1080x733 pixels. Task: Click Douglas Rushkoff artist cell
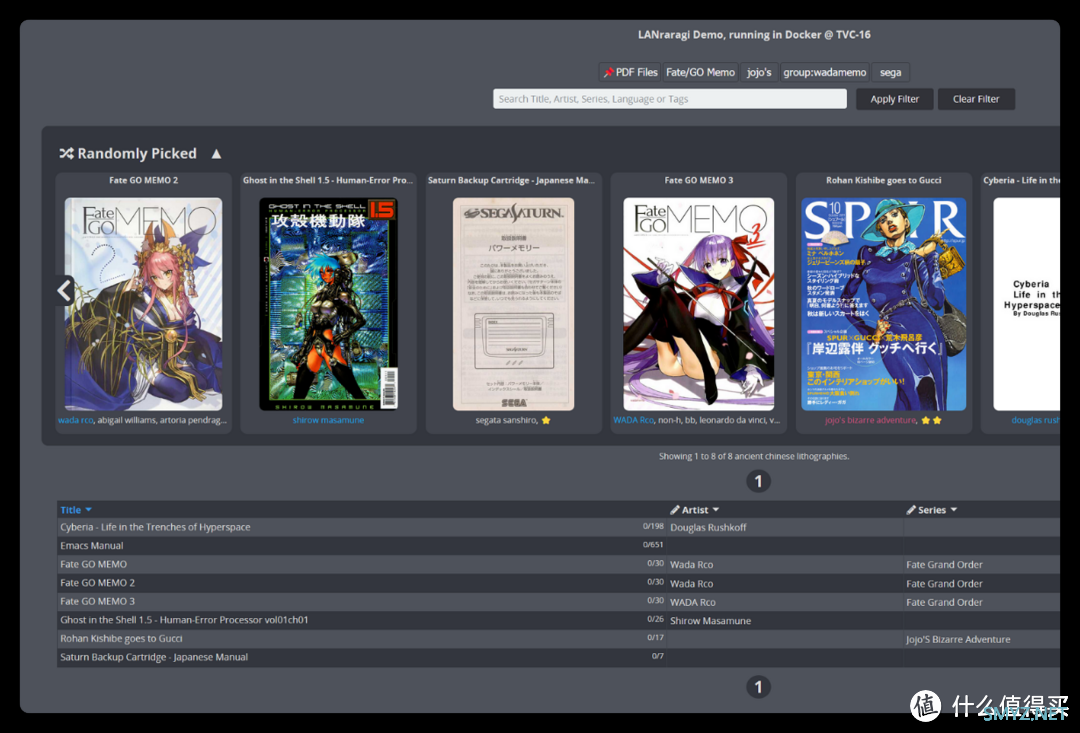point(708,528)
